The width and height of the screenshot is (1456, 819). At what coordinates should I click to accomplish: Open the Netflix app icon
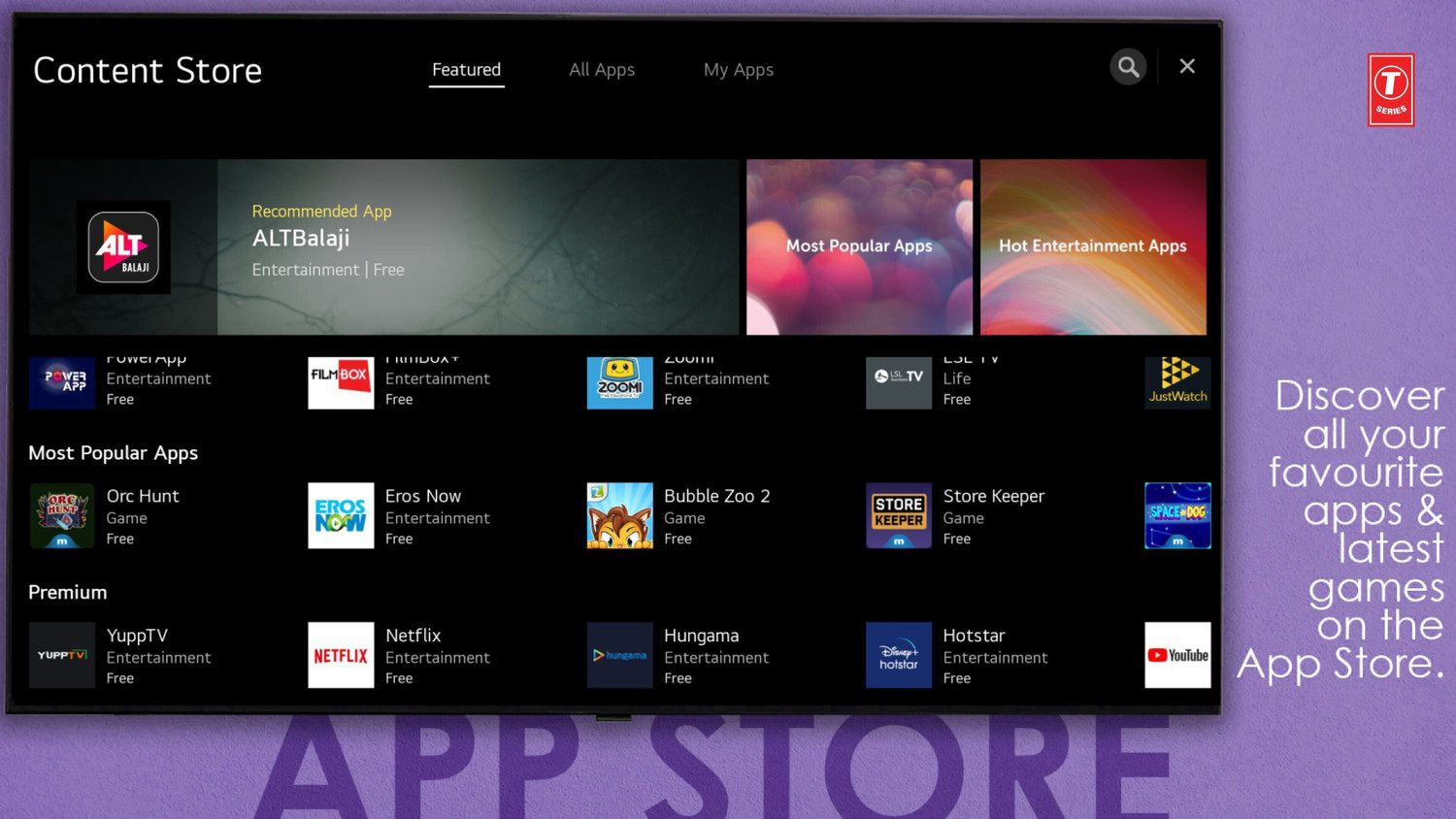[x=341, y=655]
